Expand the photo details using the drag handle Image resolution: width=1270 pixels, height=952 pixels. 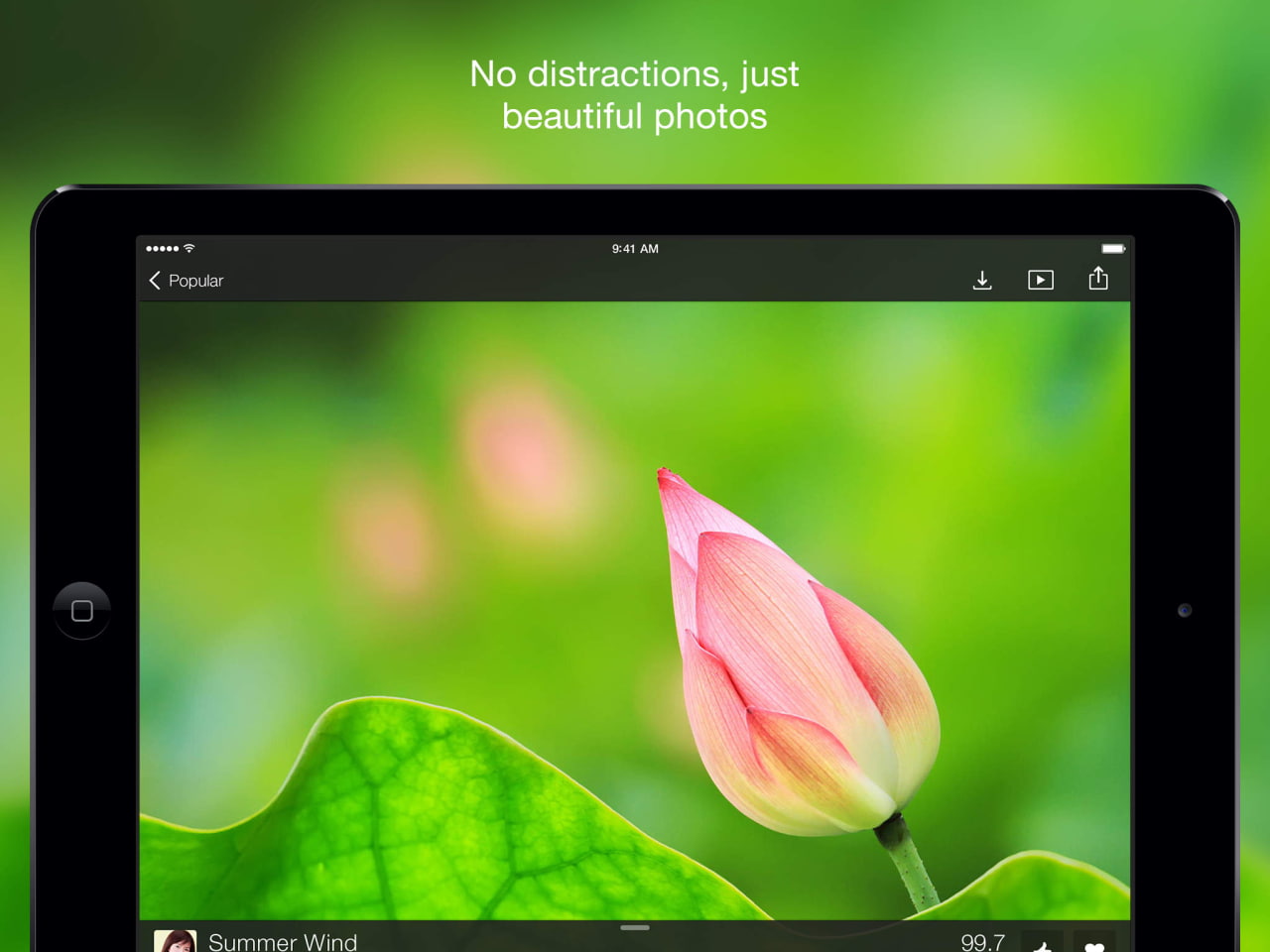coord(634,927)
